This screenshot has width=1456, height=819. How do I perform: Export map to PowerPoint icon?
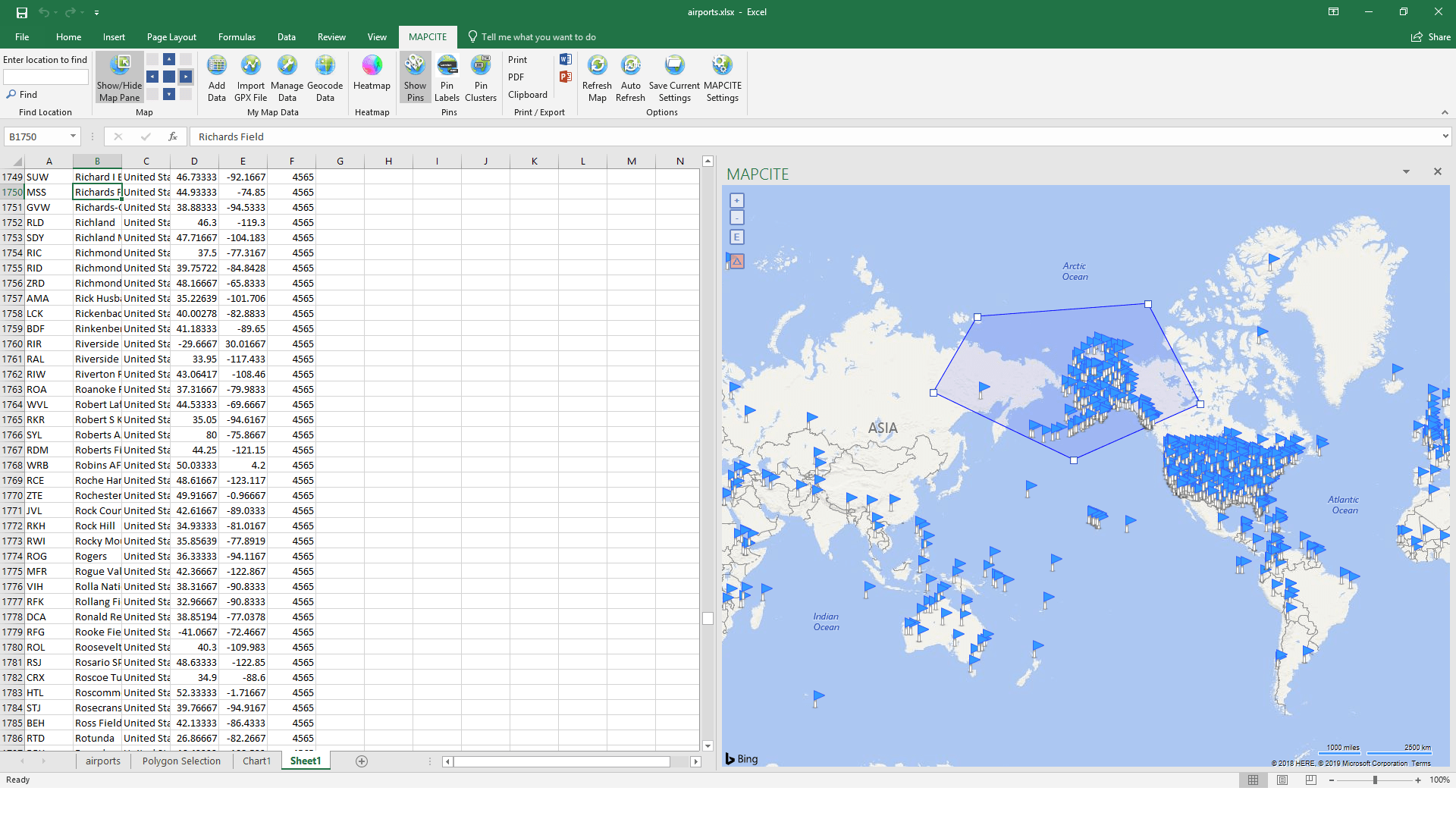(x=565, y=77)
